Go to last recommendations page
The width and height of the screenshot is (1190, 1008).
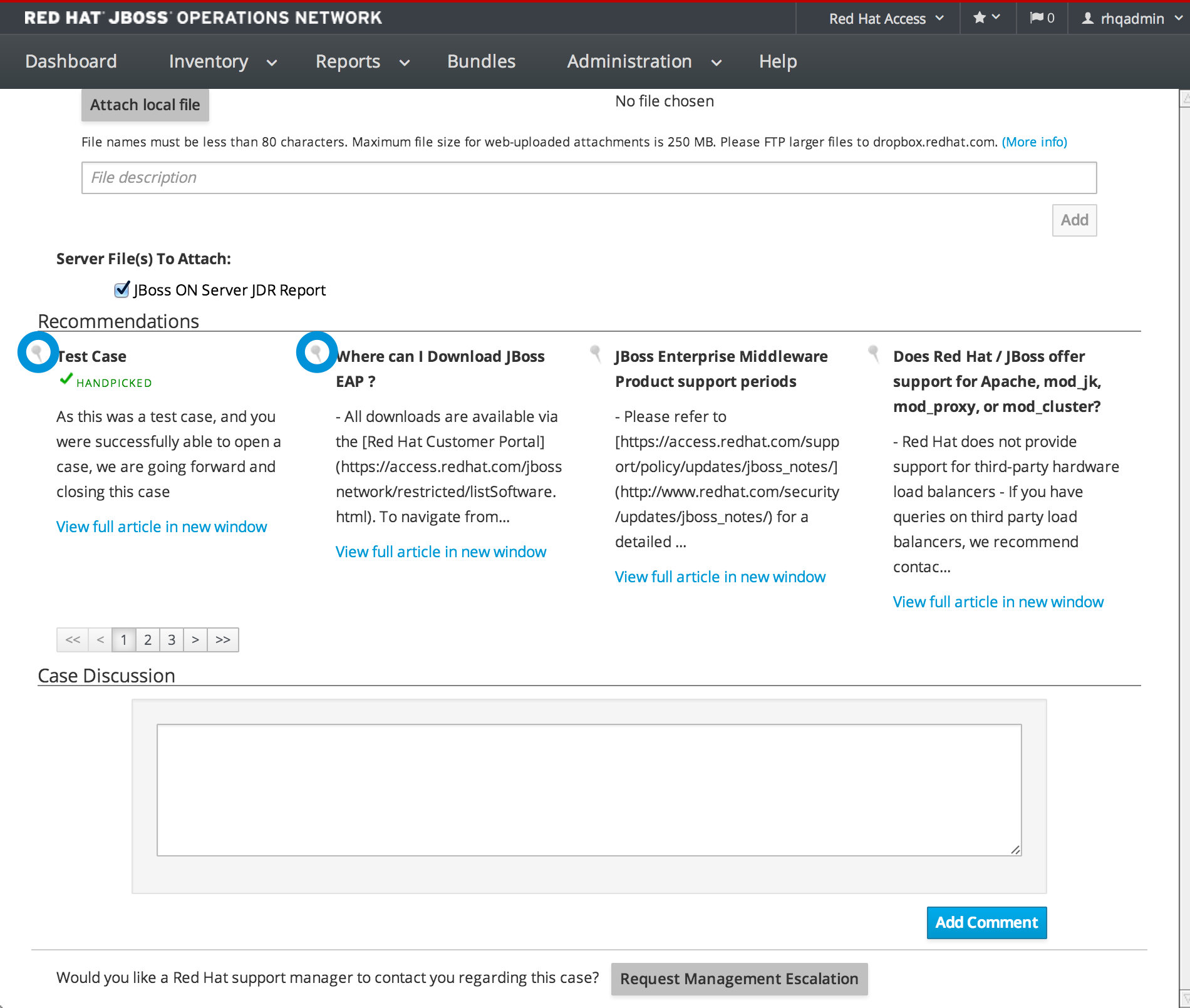tap(223, 640)
